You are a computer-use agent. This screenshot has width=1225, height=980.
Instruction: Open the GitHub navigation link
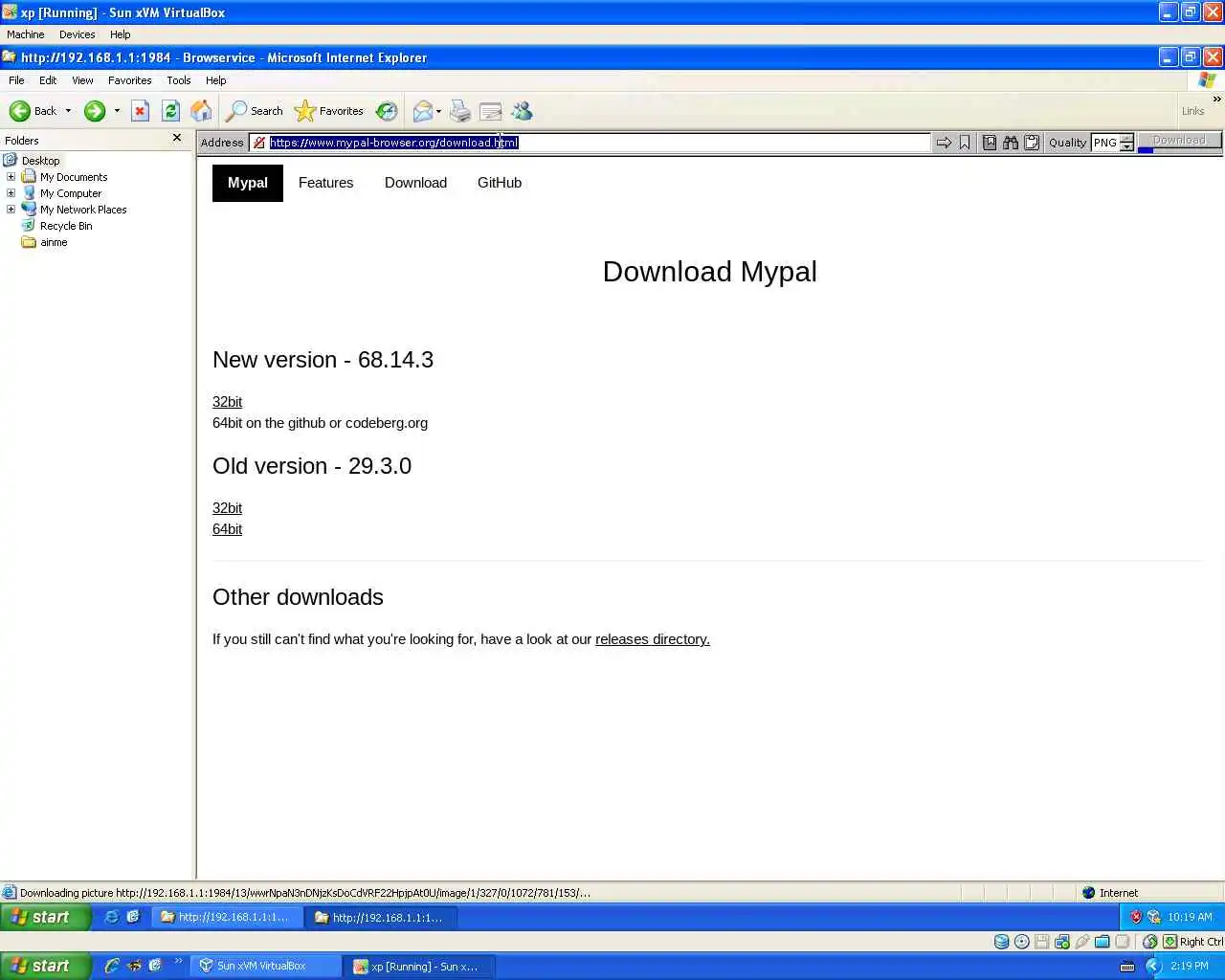[500, 183]
